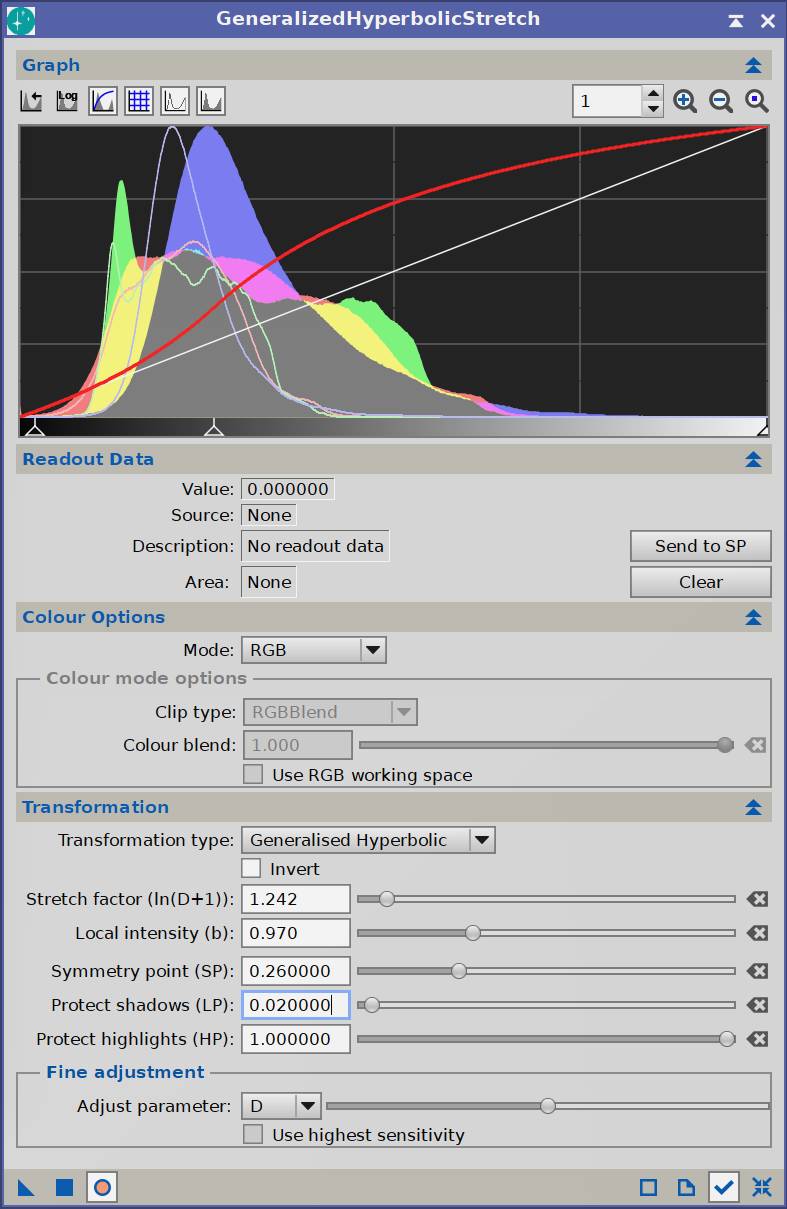Reset the Protect shadows value
787x1209 pixels.
pyautogui.click(x=757, y=1005)
